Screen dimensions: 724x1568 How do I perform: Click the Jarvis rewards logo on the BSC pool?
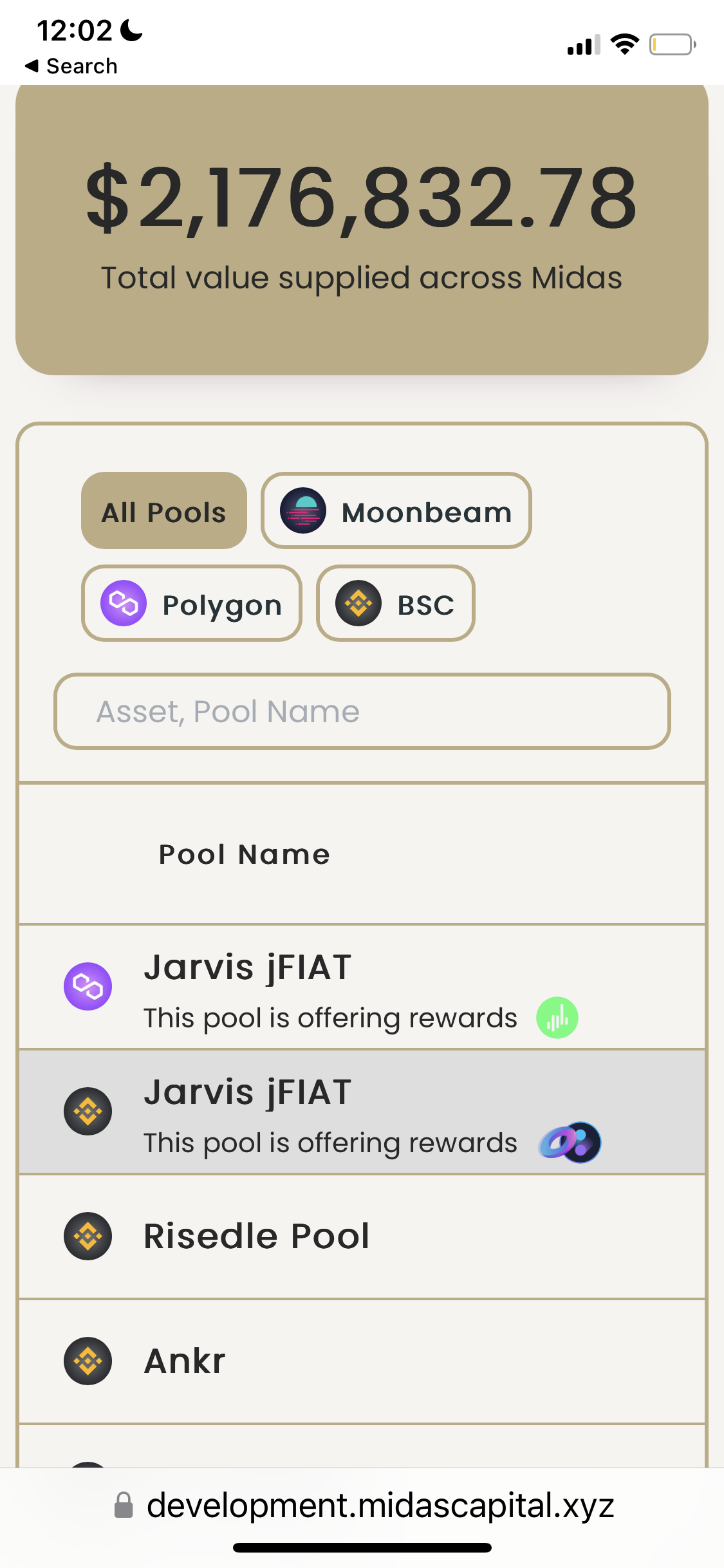[569, 1142]
